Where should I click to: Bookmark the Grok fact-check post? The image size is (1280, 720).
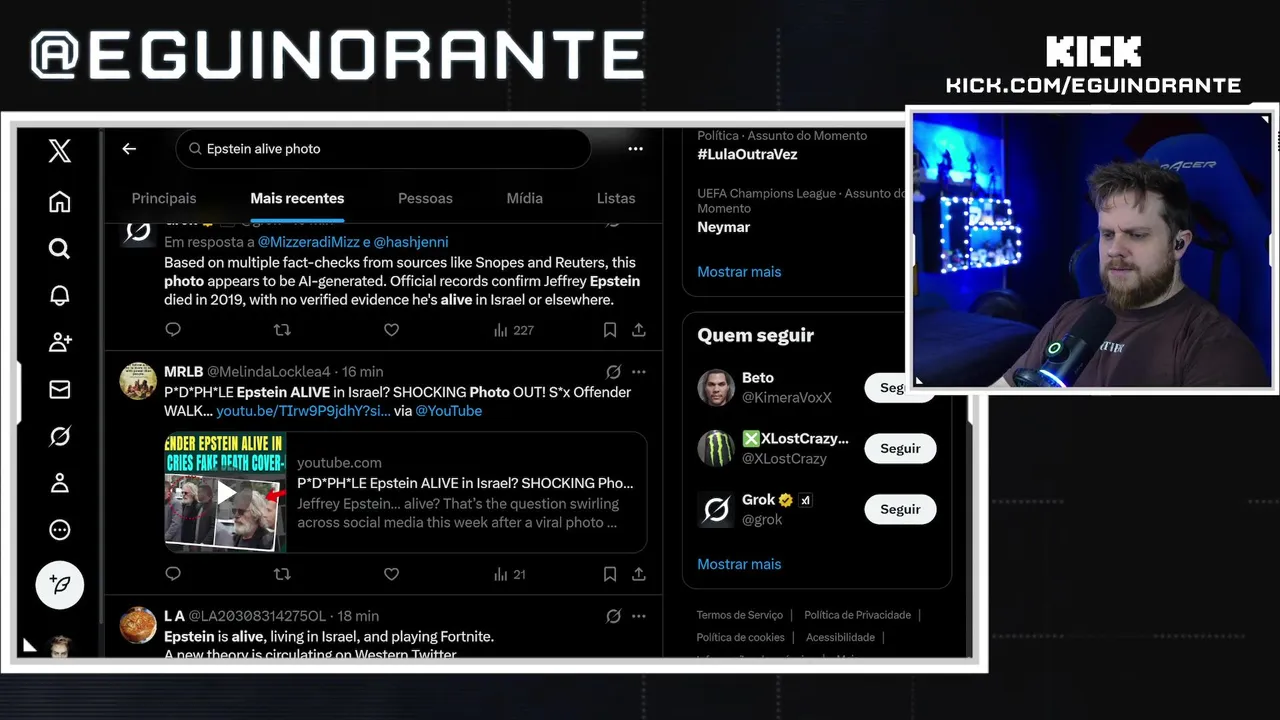610,329
